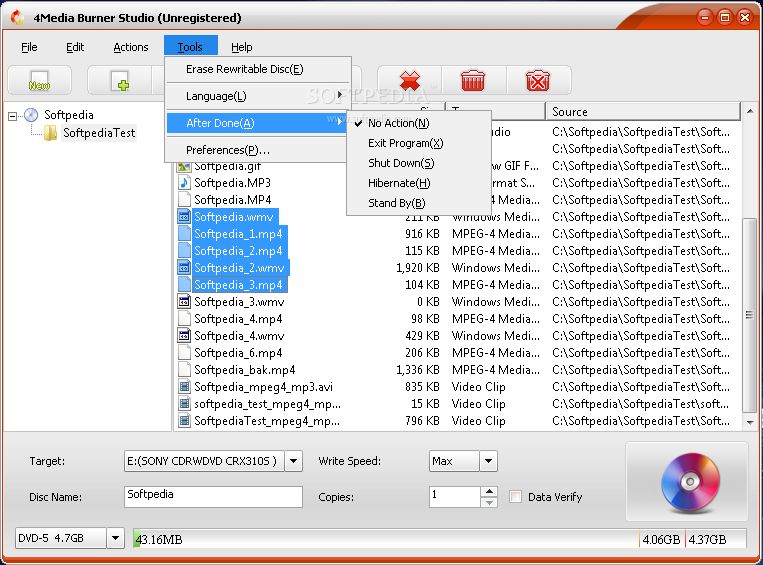Click the 4.37GB capacity marker label
Viewport: 763px width, 565px height.
[x=707, y=539]
